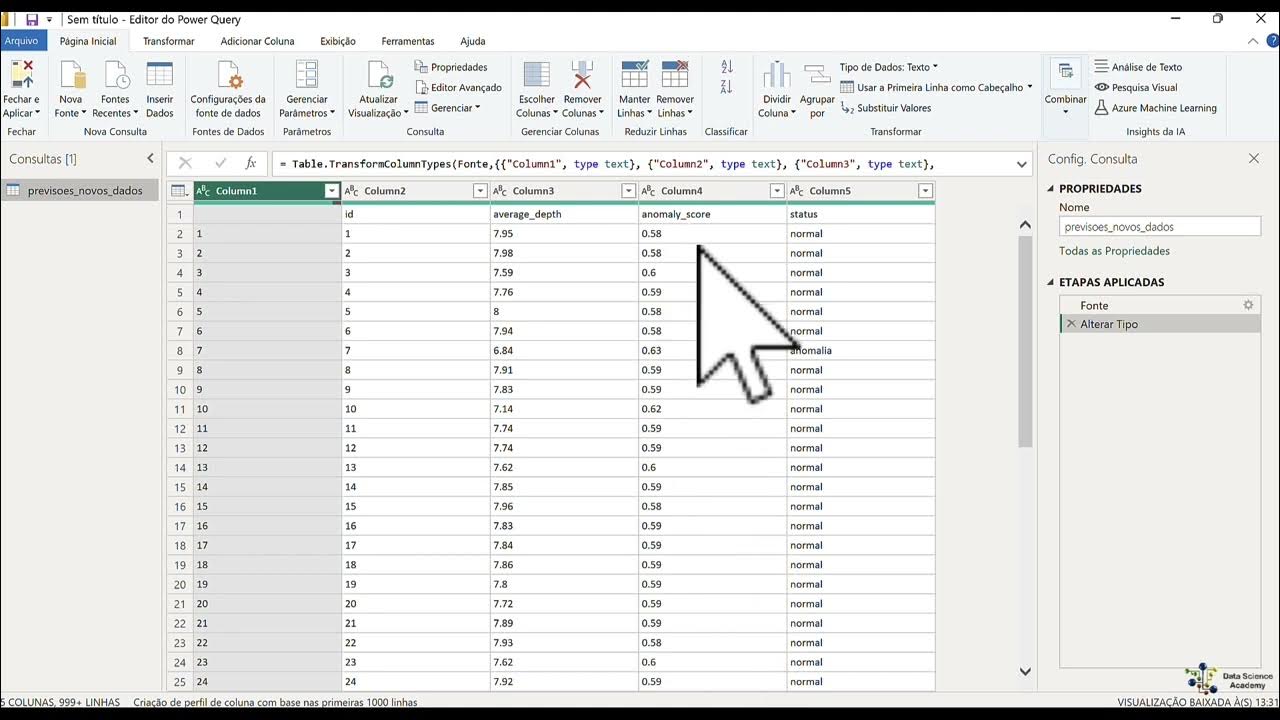Open Column3 filter dropdown
Image resolution: width=1280 pixels, height=720 pixels.
click(x=629, y=191)
